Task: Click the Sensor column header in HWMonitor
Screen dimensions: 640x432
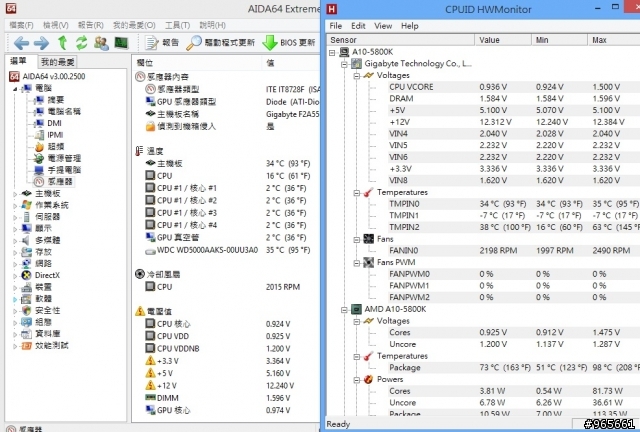Action: [x=401, y=40]
